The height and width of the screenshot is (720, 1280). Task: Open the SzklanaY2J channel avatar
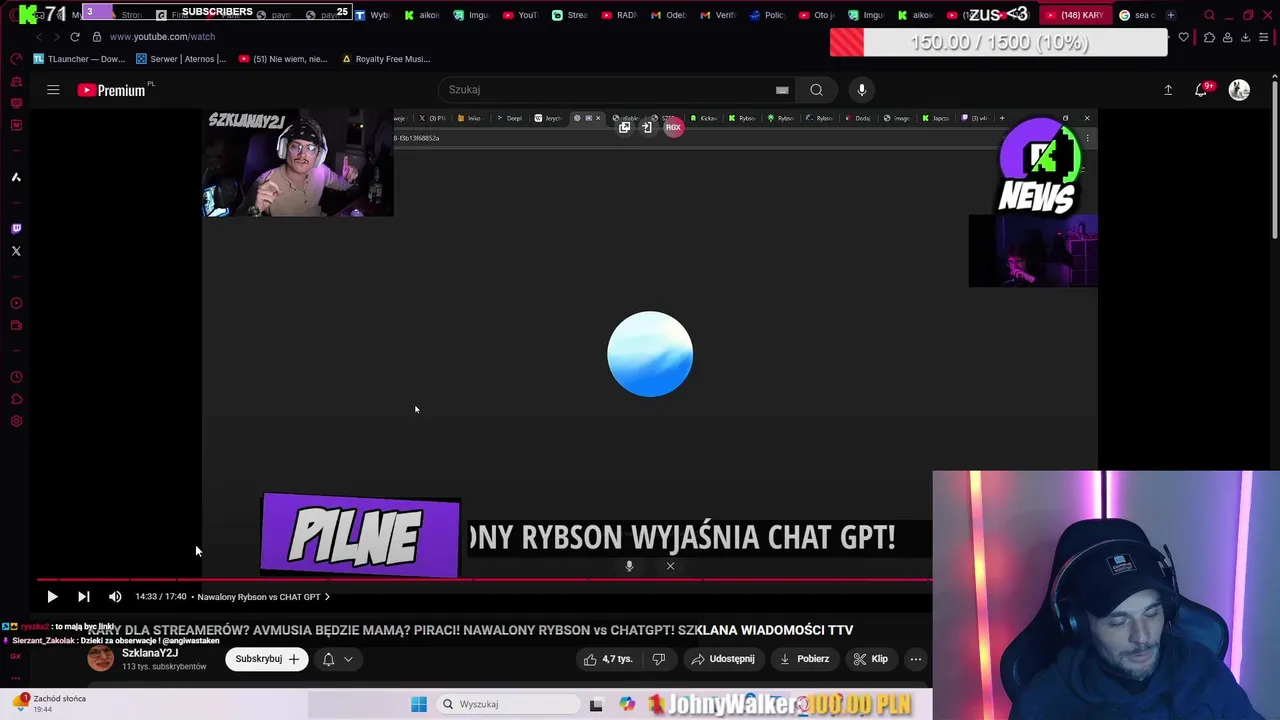click(101, 658)
